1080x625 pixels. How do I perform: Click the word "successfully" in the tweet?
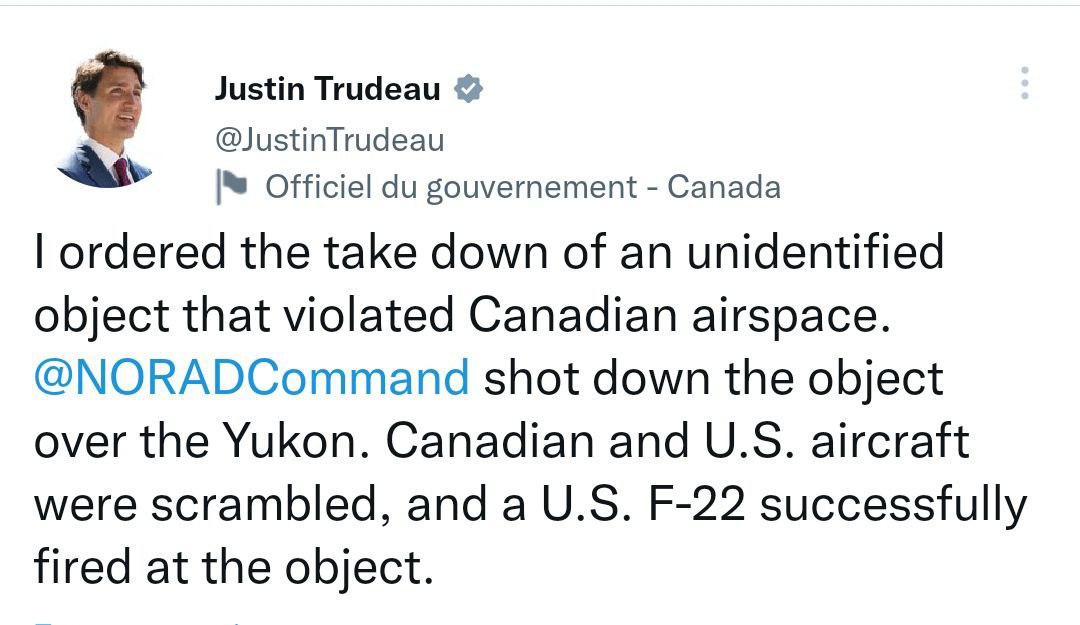[x=894, y=506]
